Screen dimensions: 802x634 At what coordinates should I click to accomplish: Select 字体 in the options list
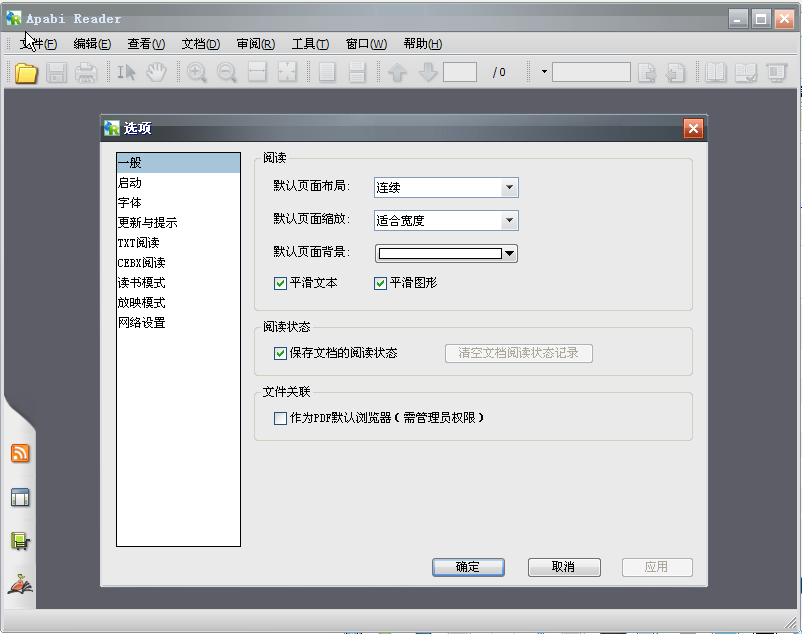pos(178,203)
